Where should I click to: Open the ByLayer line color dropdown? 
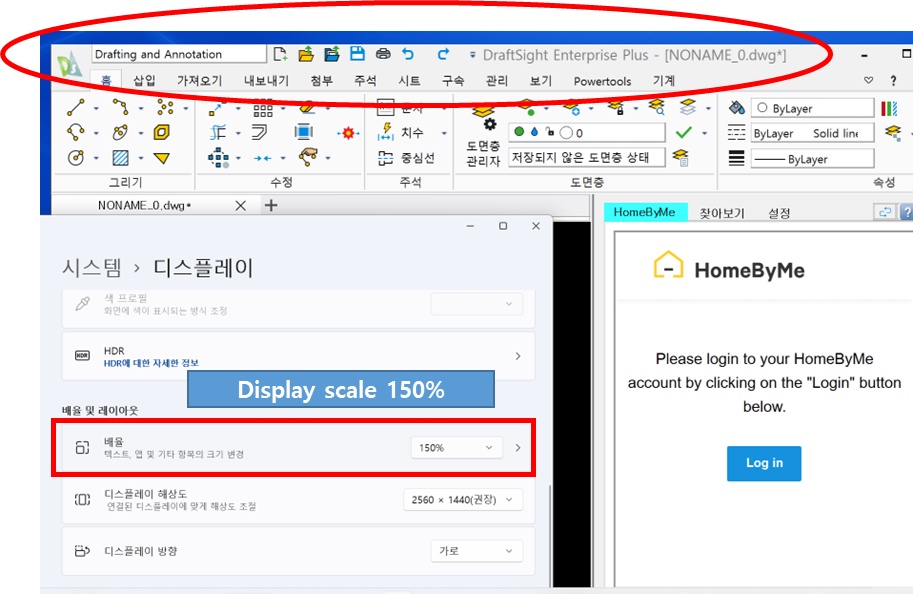[812, 108]
